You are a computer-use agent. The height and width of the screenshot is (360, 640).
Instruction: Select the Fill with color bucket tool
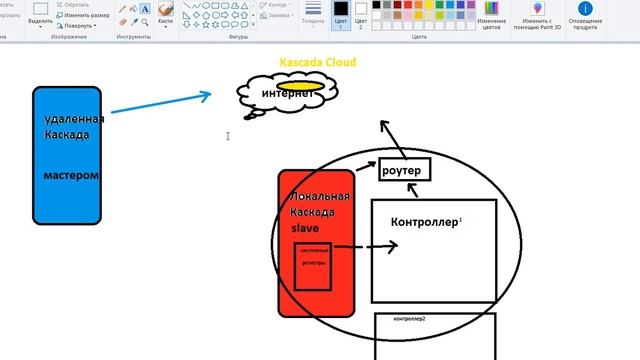point(134,9)
